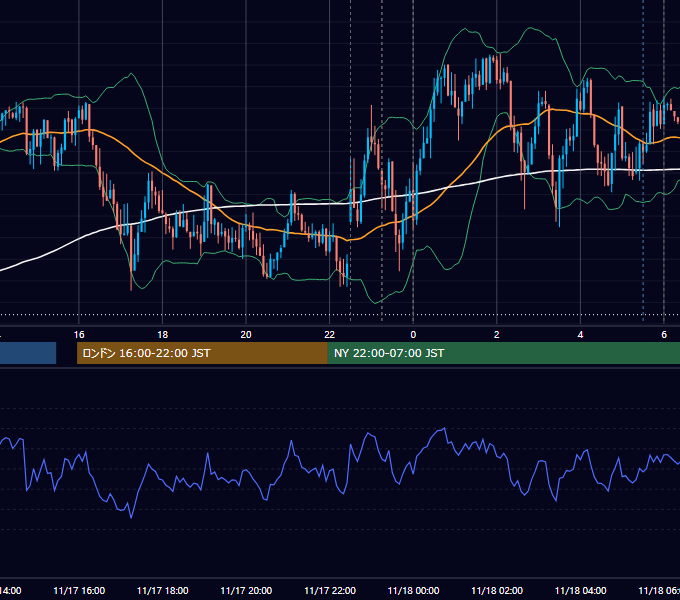Screen dimensions: 680x600
Task: Click the hour label 22 on the price chart axis
Action: (x=330, y=335)
